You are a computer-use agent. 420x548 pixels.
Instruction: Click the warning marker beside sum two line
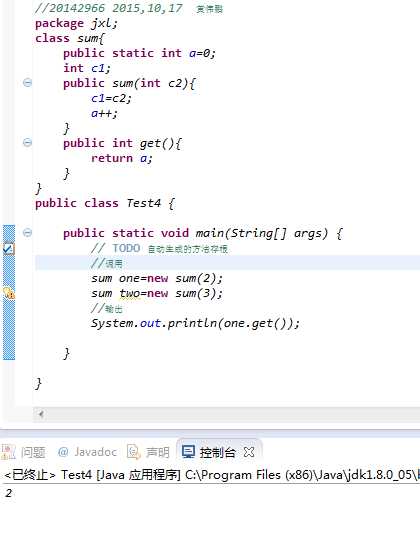click(x=9, y=293)
